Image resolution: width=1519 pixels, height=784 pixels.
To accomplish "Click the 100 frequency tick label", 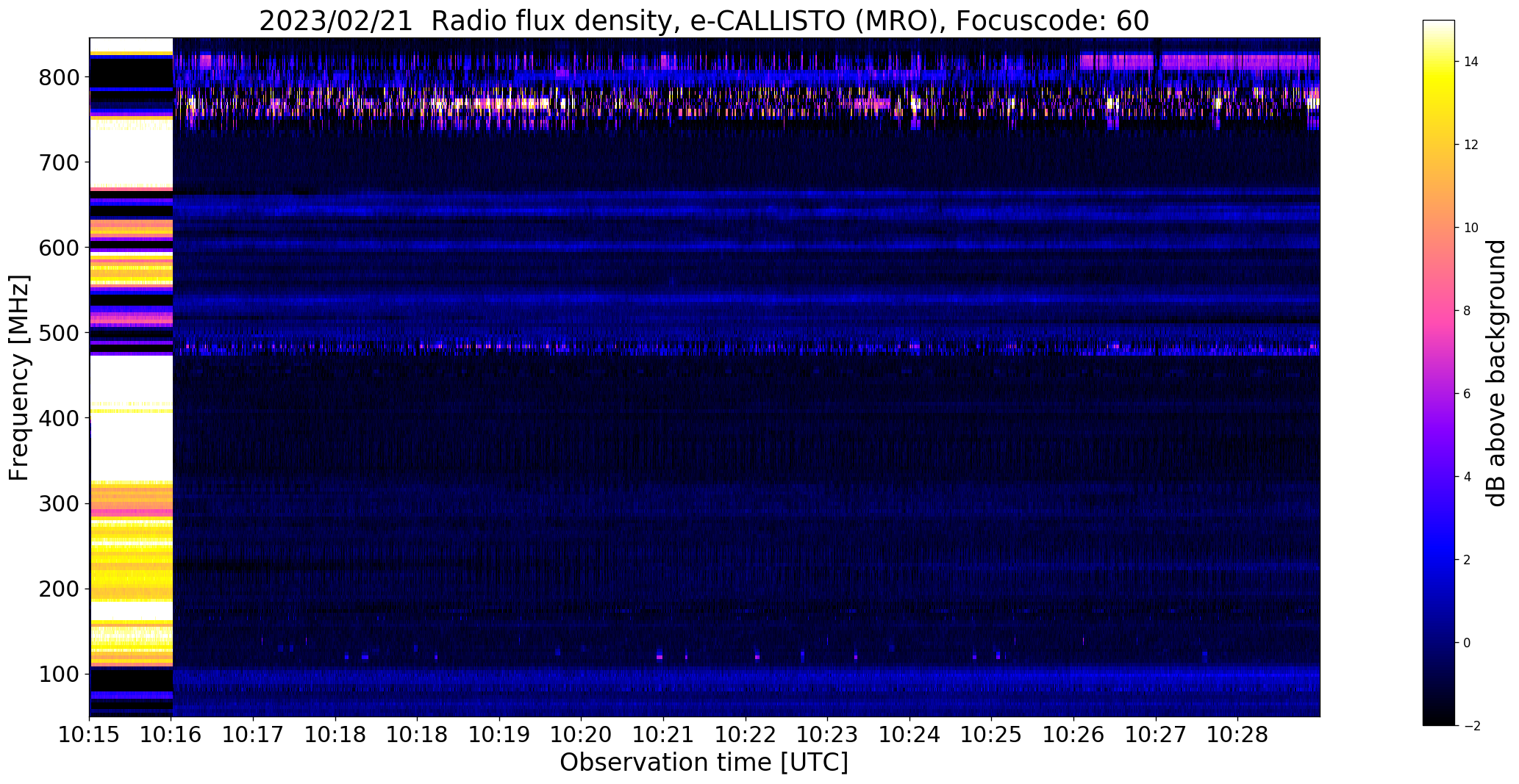I will (58, 675).
